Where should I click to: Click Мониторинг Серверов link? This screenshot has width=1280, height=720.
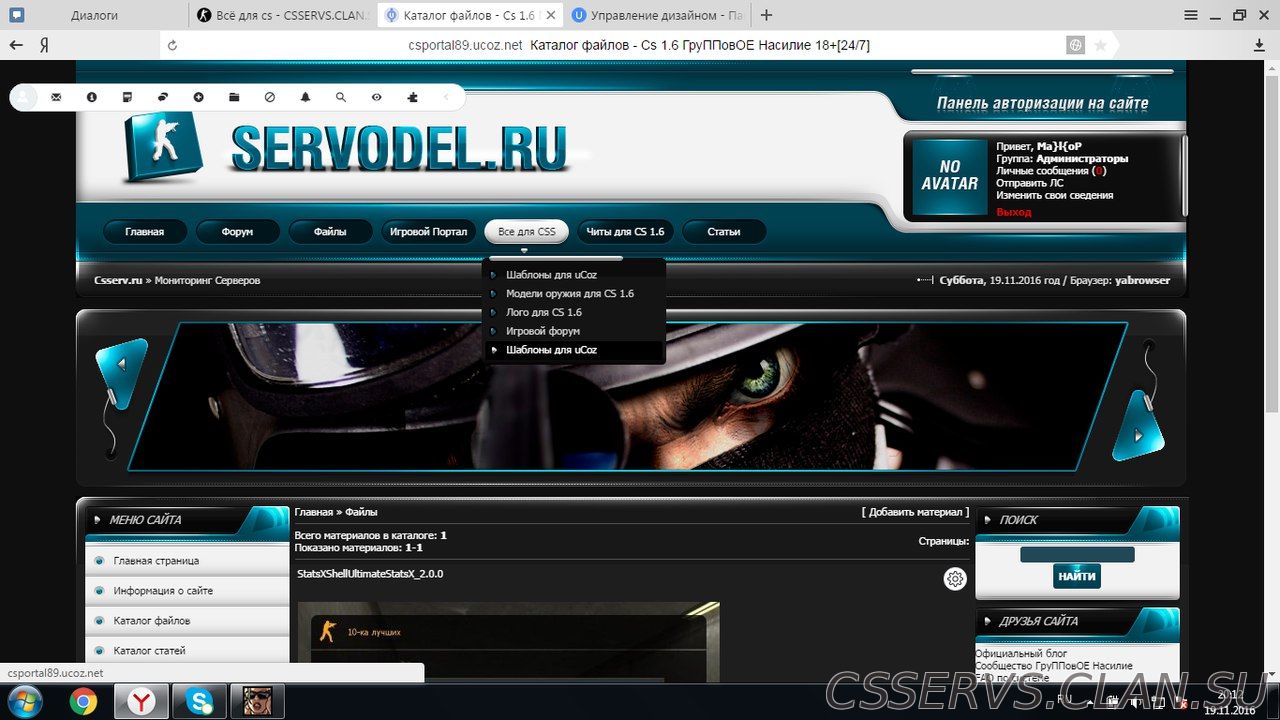(207, 281)
